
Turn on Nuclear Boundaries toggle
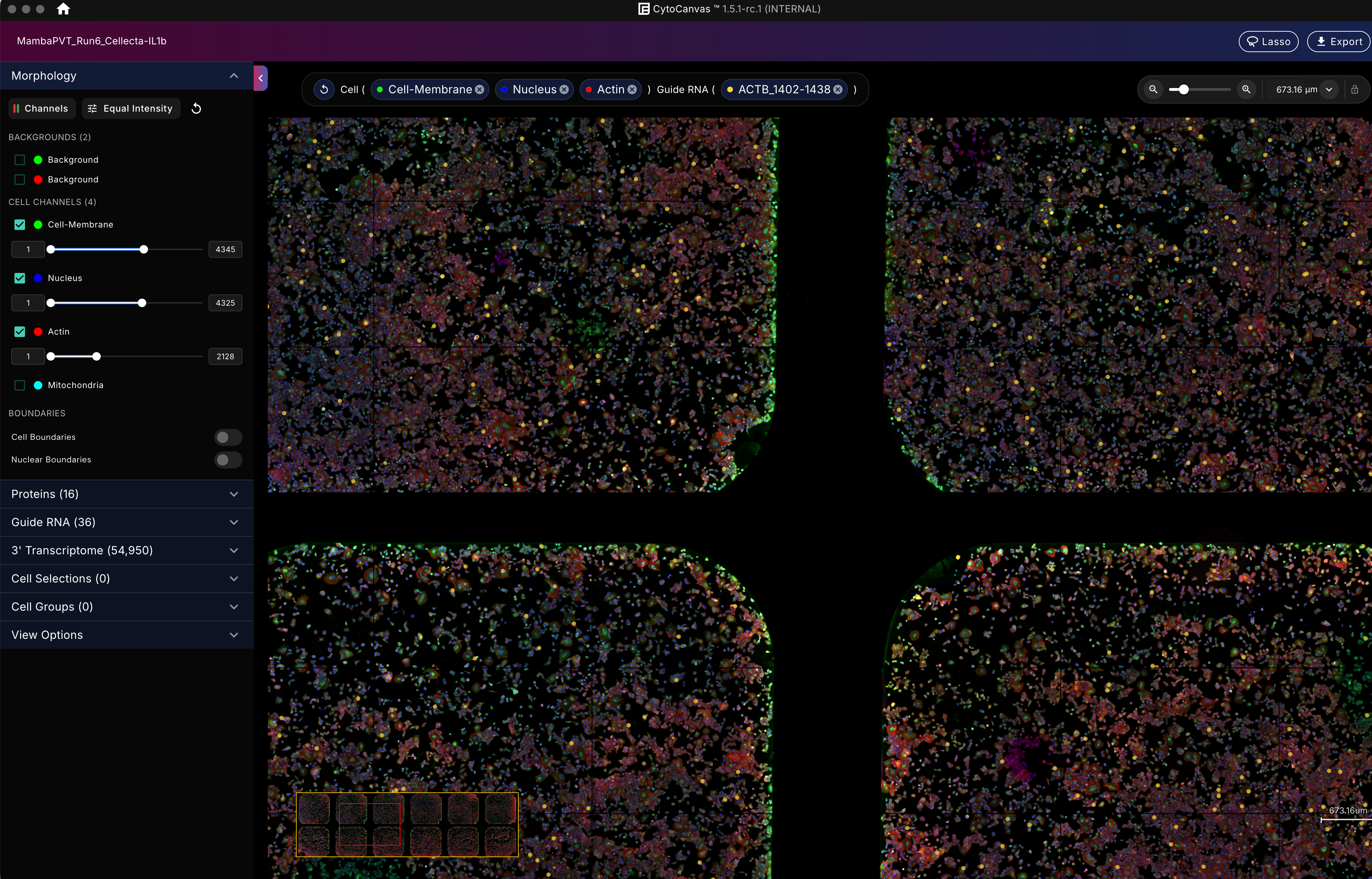(x=228, y=460)
